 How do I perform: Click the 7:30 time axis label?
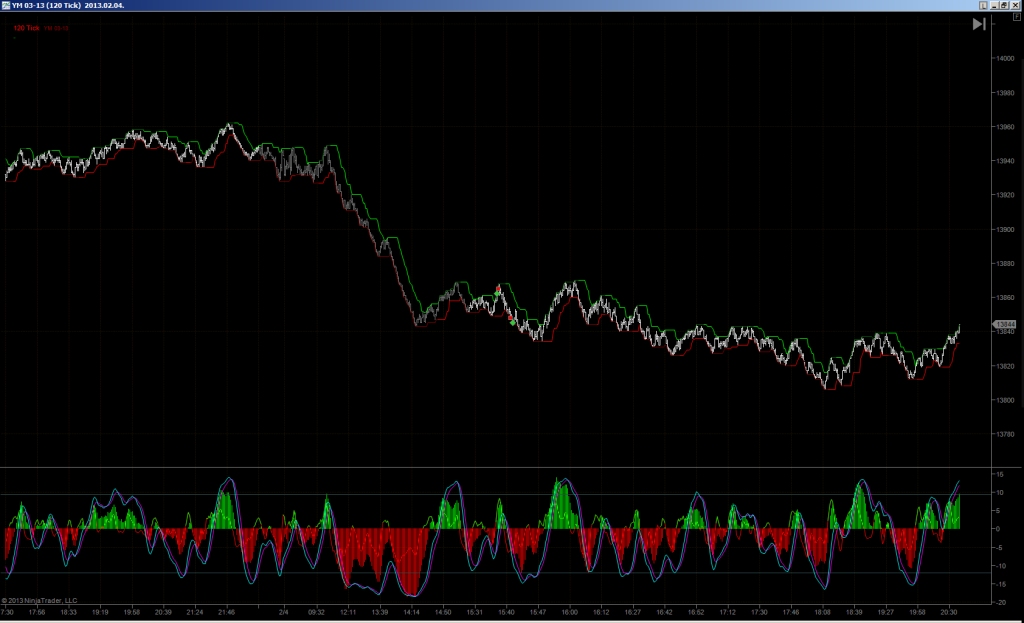click(7, 613)
